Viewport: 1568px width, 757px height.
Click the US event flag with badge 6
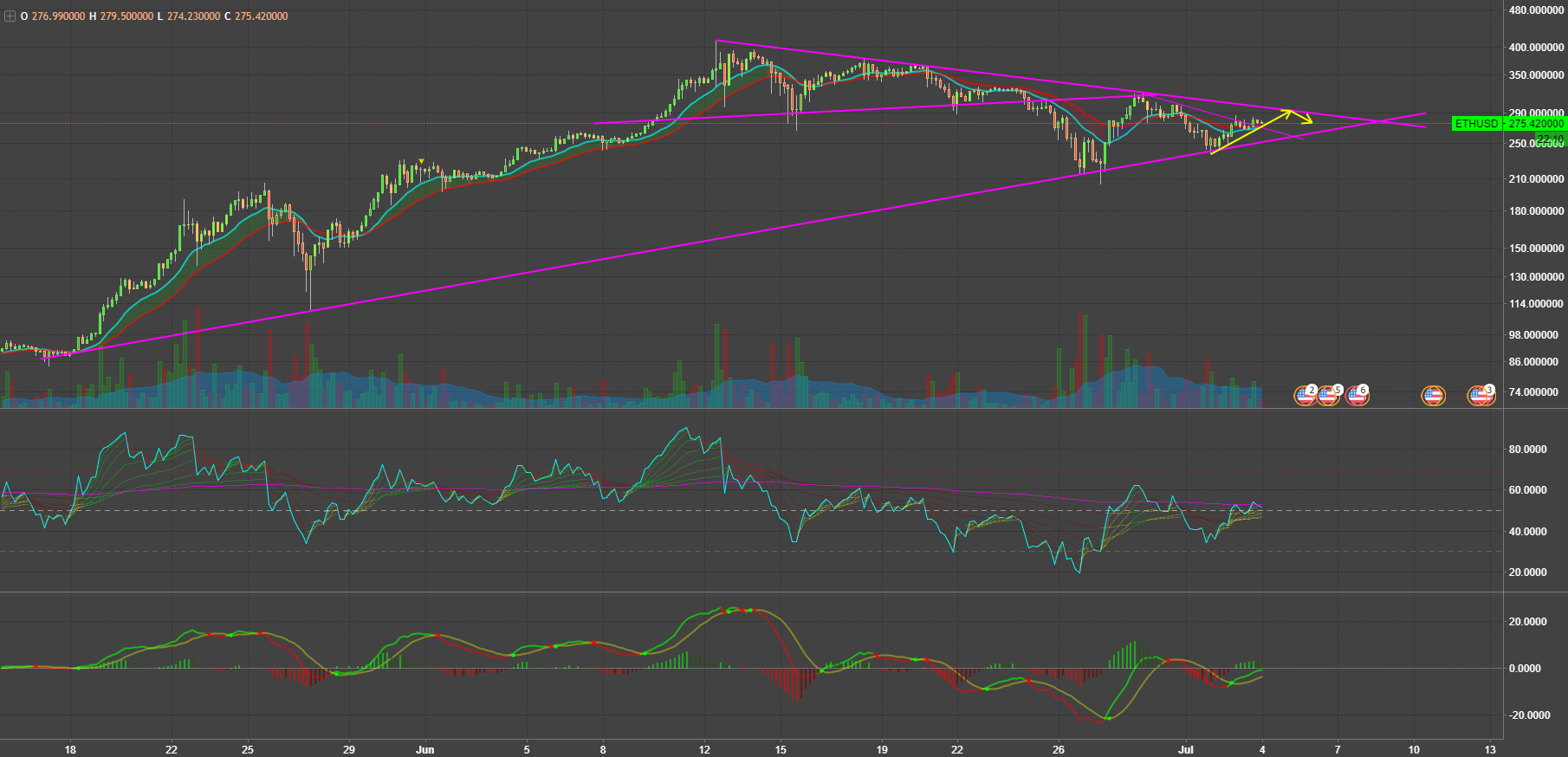click(x=1357, y=396)
